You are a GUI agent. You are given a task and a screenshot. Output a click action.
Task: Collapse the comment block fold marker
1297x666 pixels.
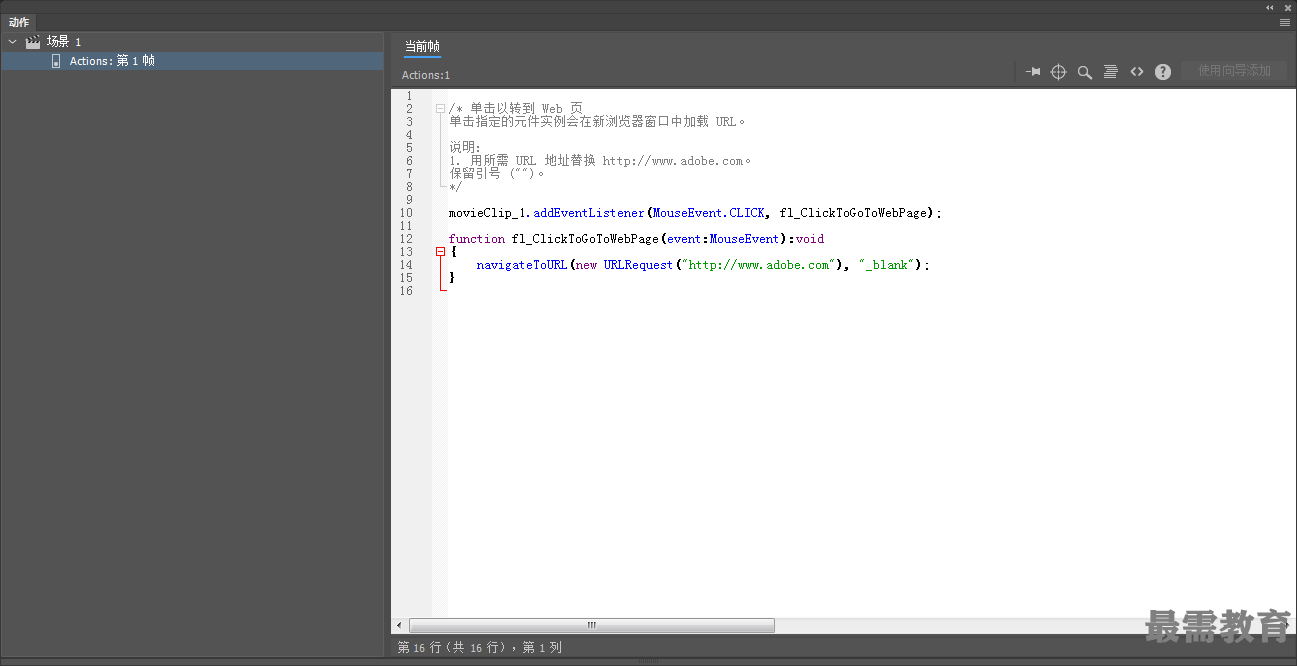(440, 108)
